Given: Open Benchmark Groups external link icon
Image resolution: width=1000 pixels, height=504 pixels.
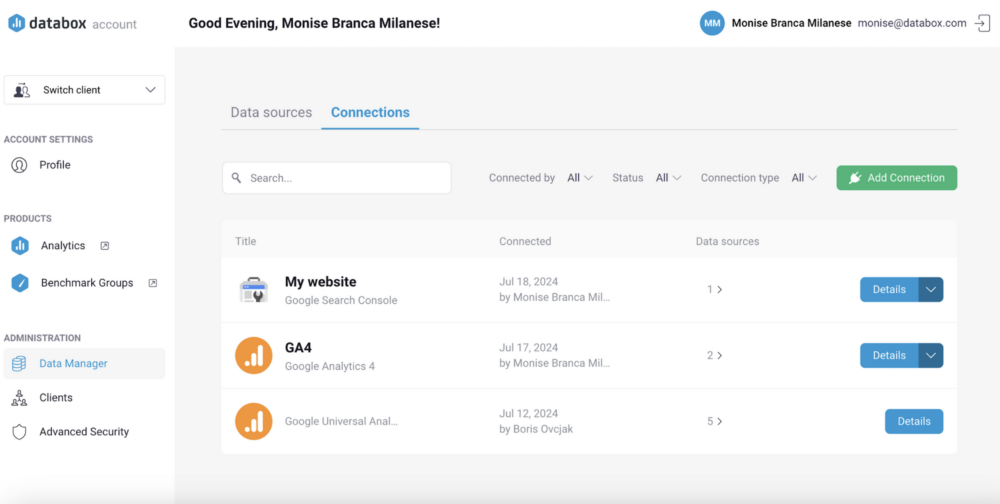Looking at the screenshot, I should point(153,283).
